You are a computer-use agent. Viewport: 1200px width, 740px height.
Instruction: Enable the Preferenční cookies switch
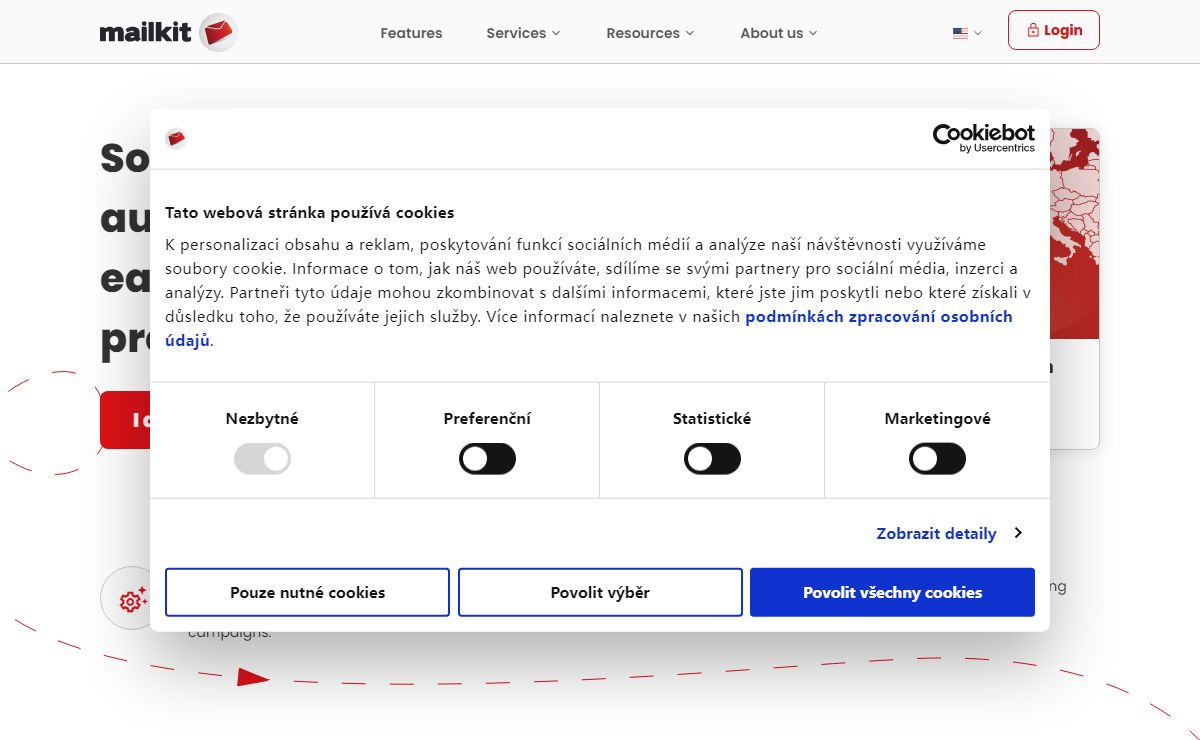tap(487, 459)
